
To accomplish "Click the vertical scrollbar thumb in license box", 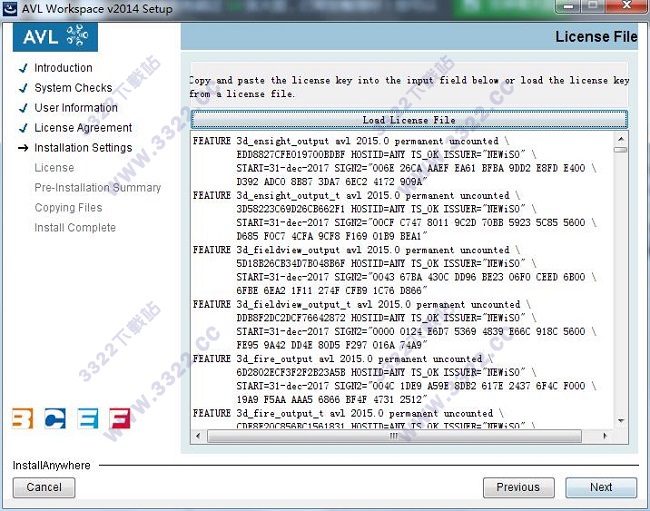I will pos(621,150).
